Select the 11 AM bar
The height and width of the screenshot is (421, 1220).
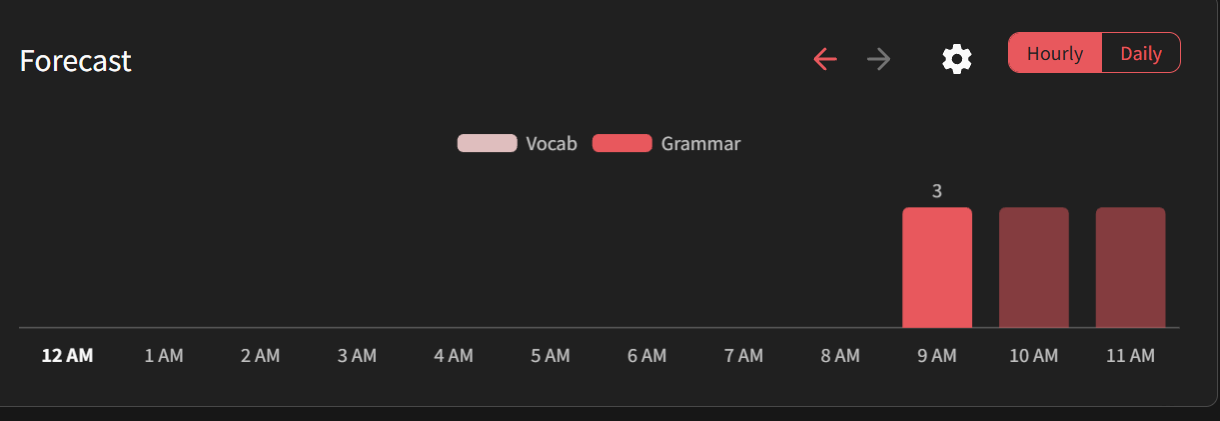1131,267
